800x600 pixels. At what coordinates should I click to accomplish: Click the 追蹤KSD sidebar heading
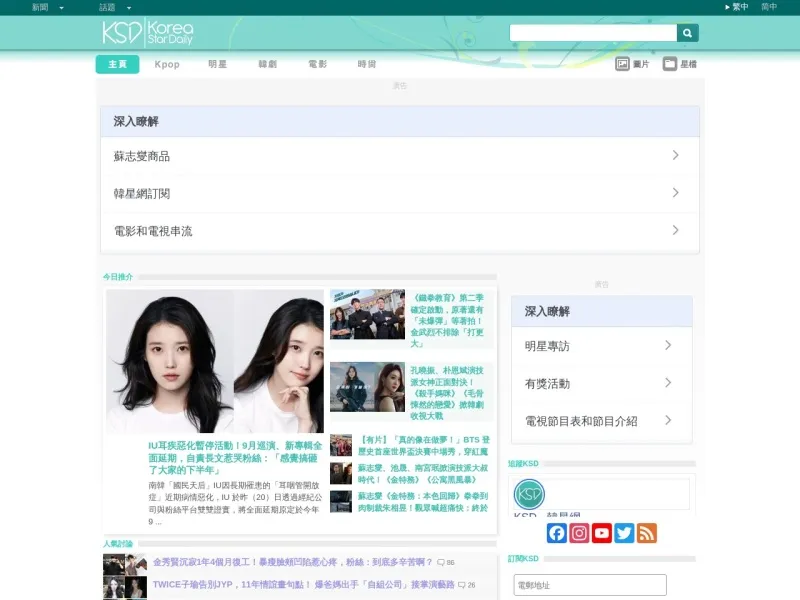point(523,463)
